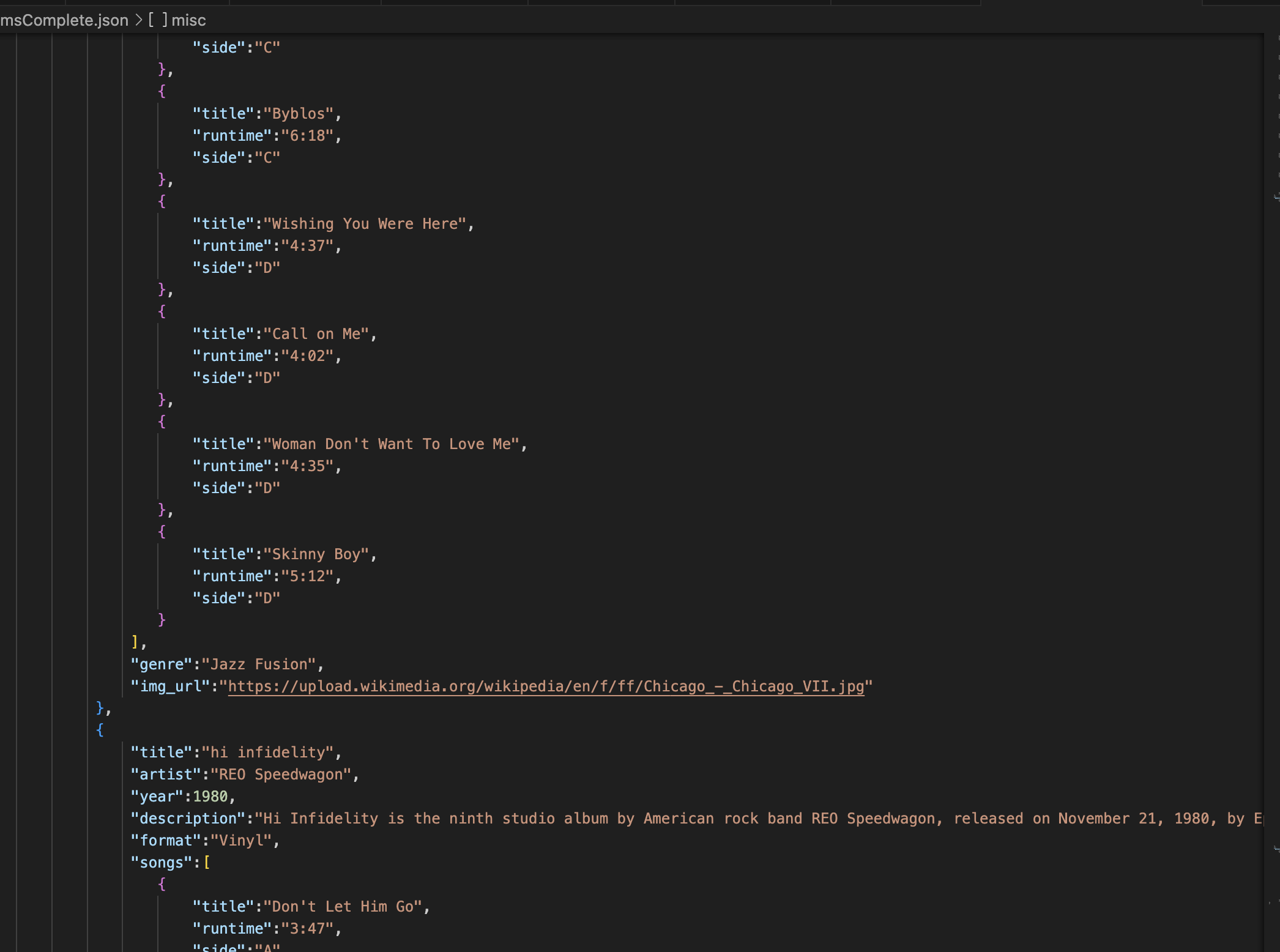Click the "Skinny Boy" title string
The image size is (1280, 952).
pos(316,554)
